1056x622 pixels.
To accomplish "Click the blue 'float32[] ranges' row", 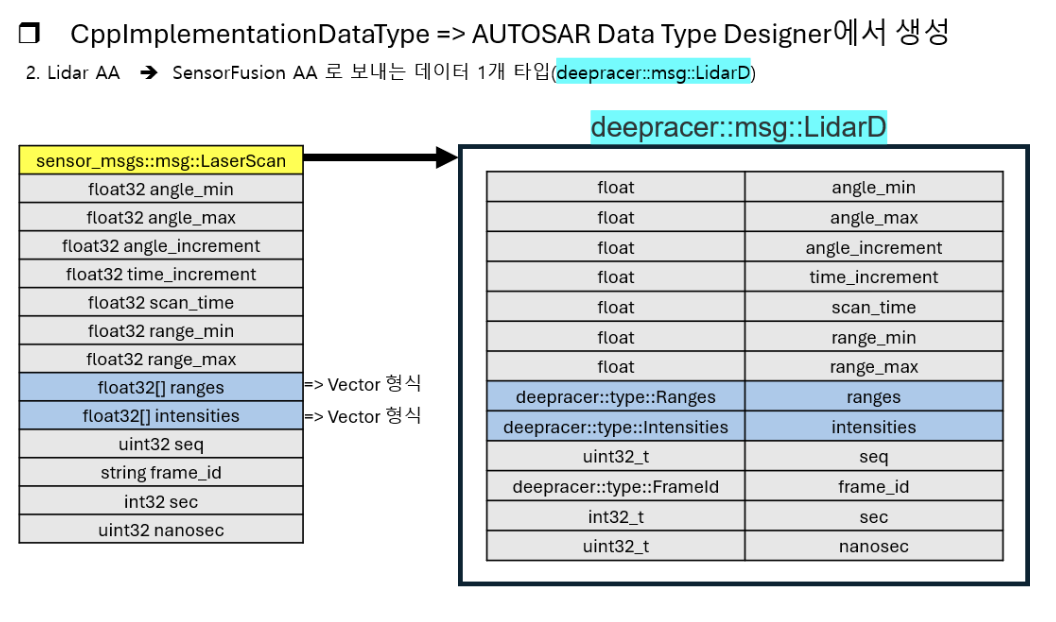I will (161, 387).
